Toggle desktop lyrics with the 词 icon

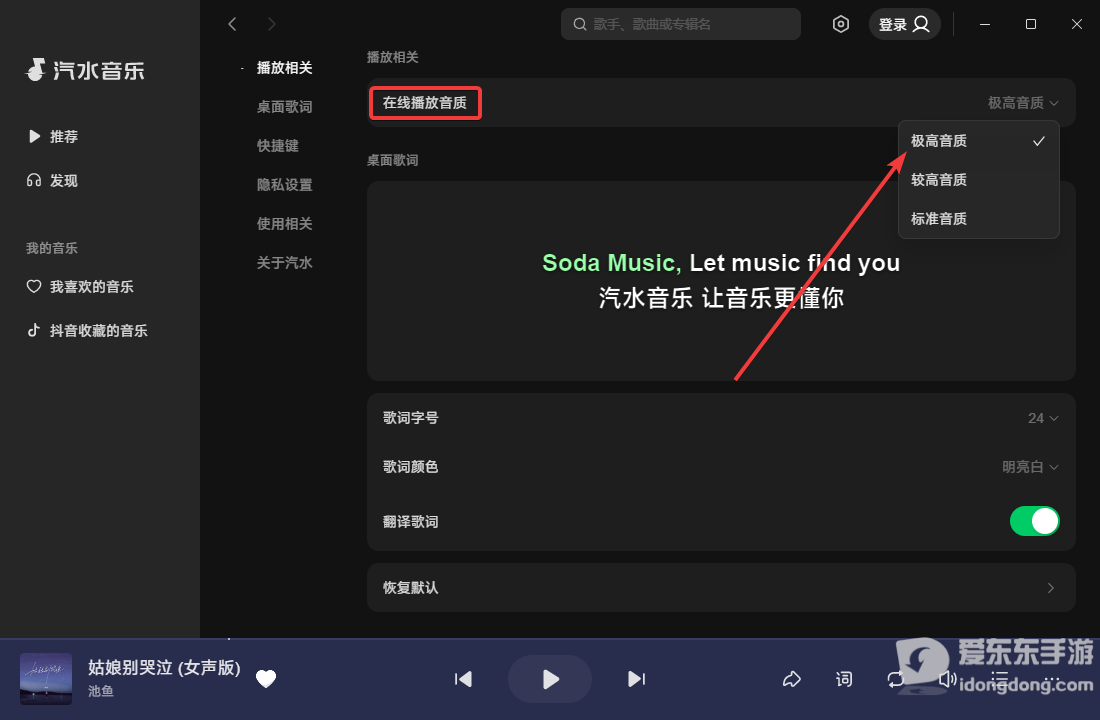click(x=844, y=679)
